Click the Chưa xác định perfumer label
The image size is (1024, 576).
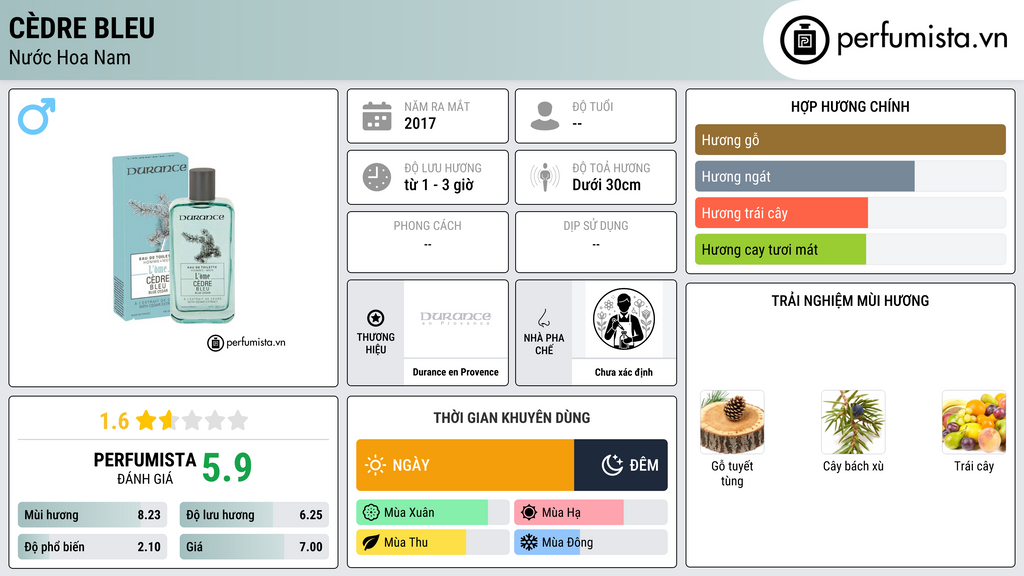[x=624, y=372]
